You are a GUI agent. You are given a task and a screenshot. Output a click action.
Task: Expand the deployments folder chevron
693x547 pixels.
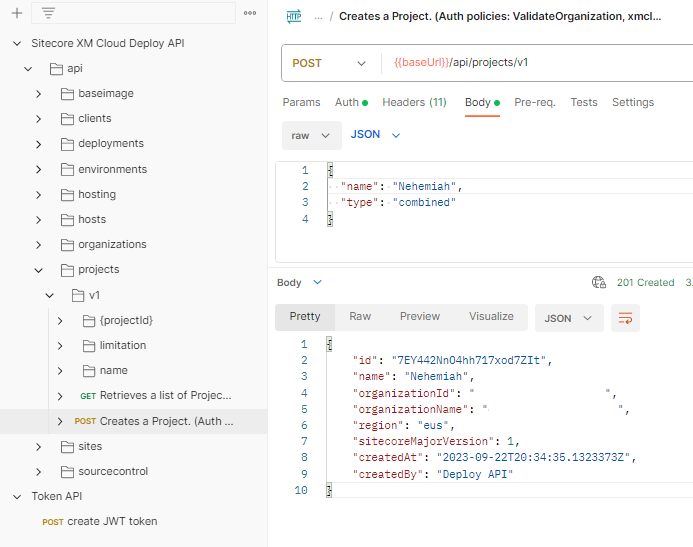pos(38,144)
